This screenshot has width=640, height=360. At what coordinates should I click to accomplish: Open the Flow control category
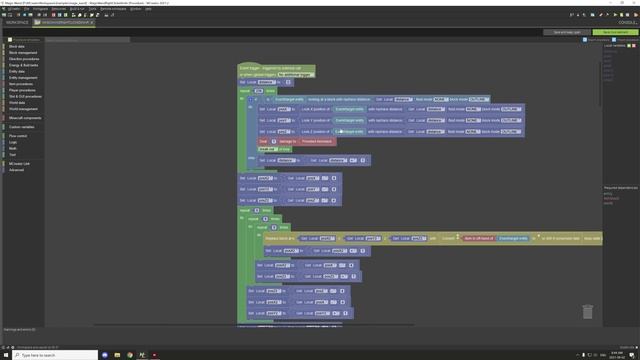(18, 136)
